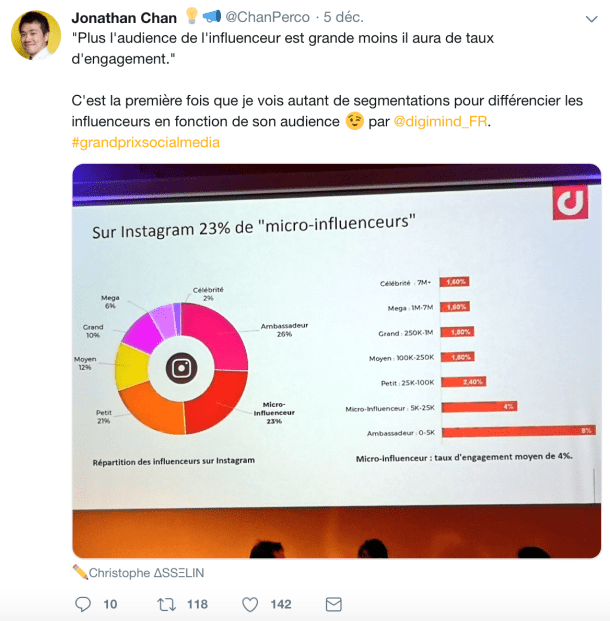Click the megaphone emoji next to the name
Image resolution: width=610 pixels, height=621 pixels.
point(211,16)
